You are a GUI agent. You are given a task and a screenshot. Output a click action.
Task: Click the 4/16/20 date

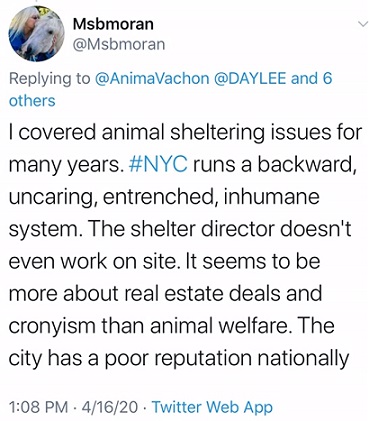[x=110, y=407]
